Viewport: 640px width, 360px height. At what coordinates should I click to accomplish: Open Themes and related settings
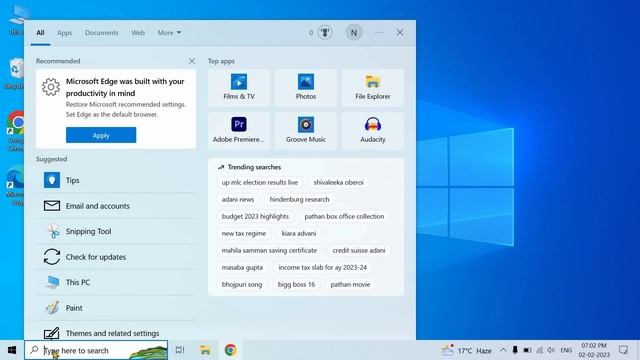point(116,333)
